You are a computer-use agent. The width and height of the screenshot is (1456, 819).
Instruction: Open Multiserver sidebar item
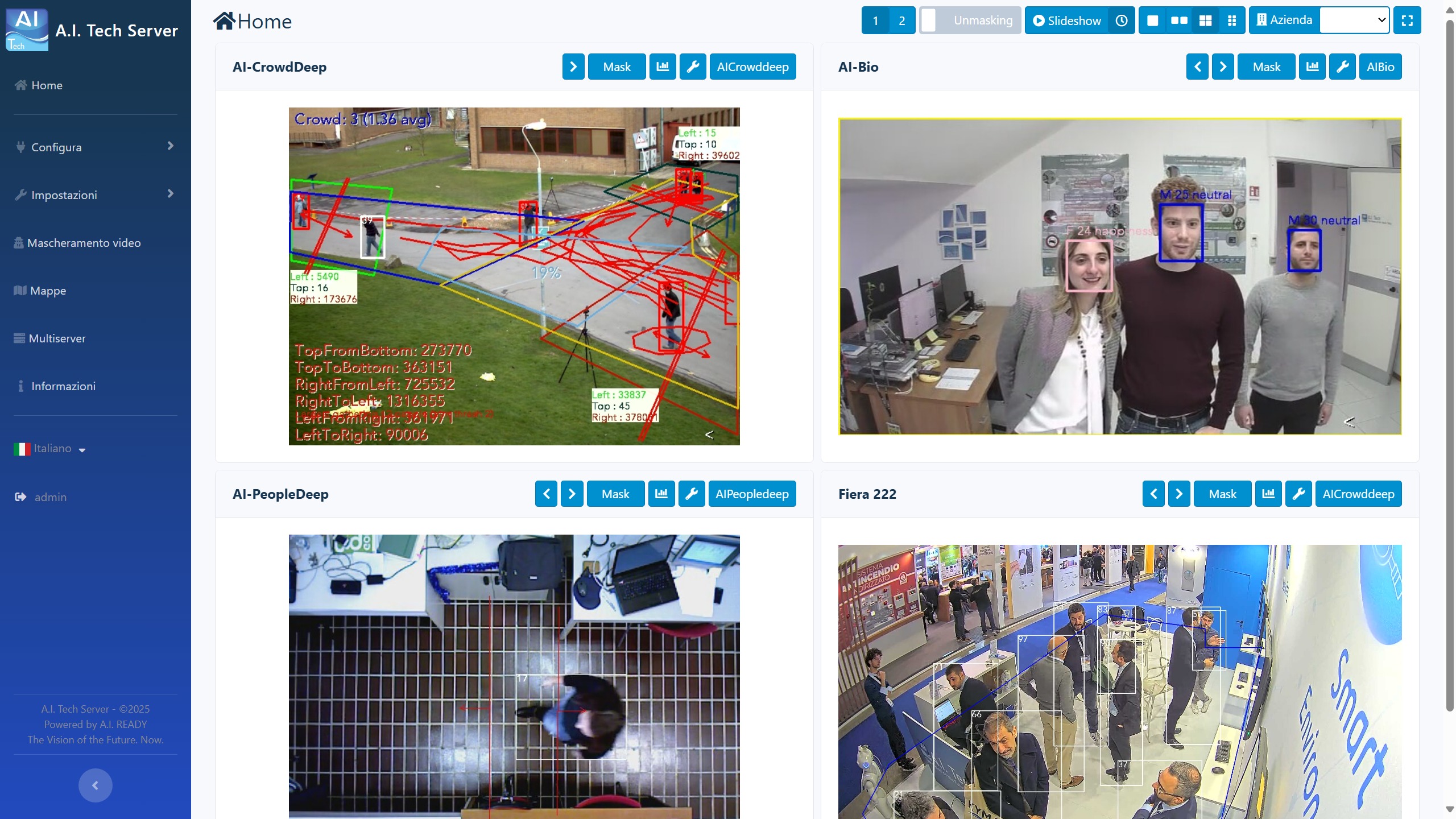(57, 338)
